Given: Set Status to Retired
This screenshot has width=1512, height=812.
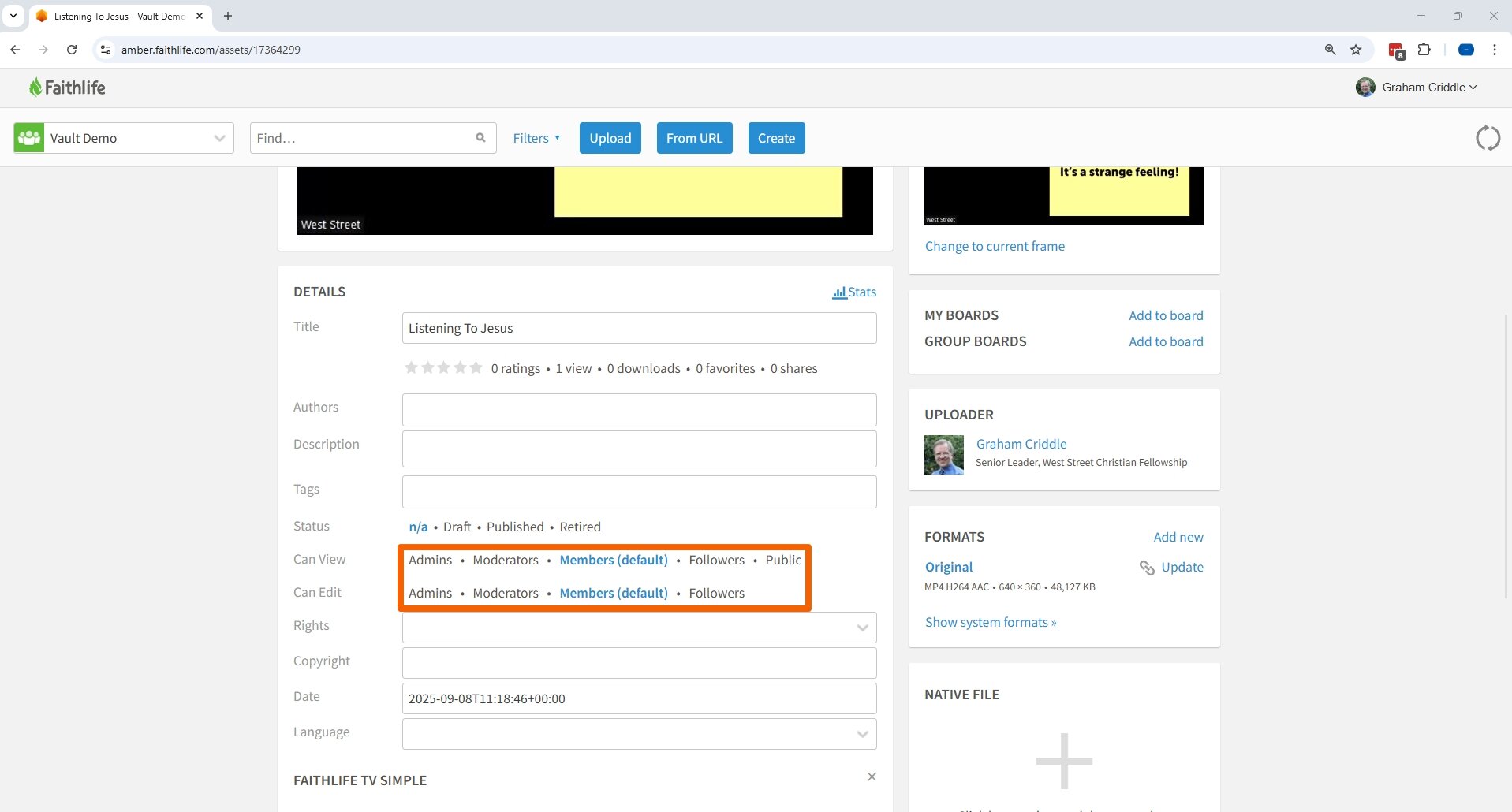Looking at the screenshot, I should click(580, 527).
